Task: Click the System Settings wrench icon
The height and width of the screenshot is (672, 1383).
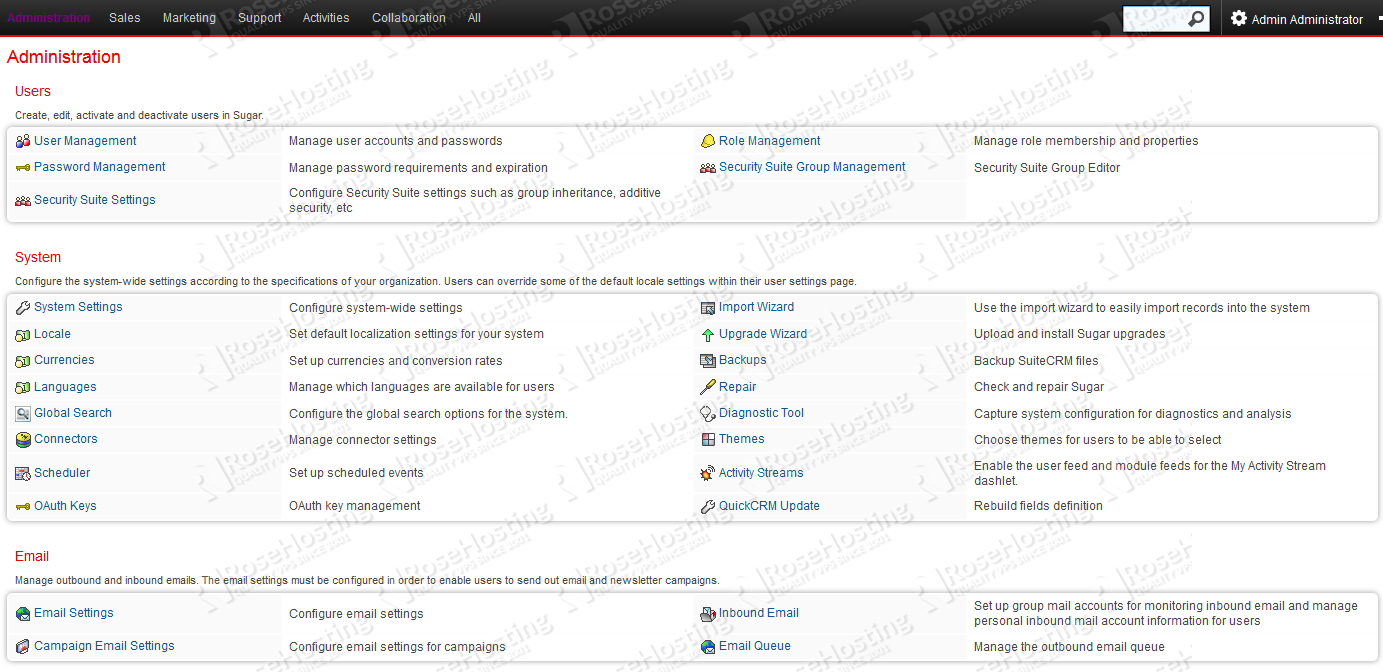Action: coord(23,308)
